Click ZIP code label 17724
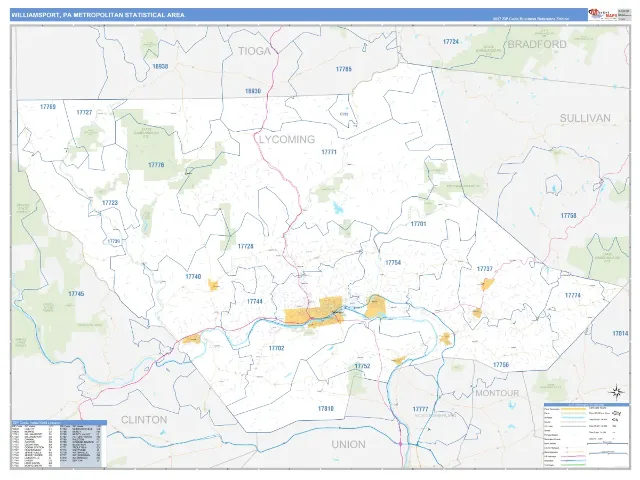This screenshot has width=640, height=480. click(x=451, y=42)
